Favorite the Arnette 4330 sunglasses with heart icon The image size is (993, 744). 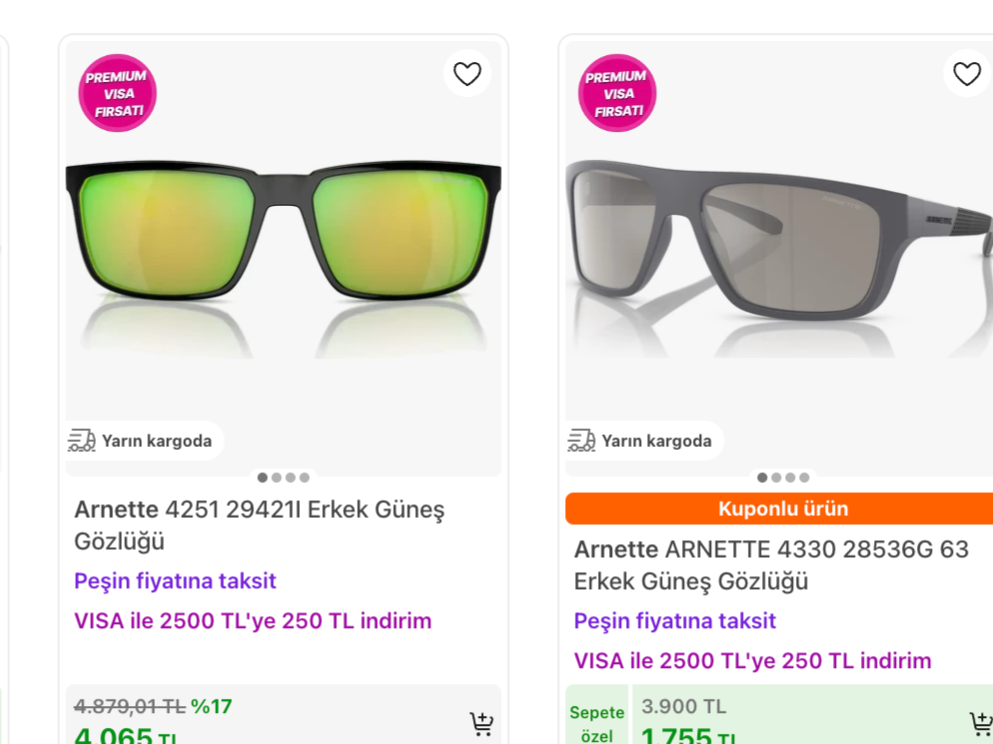click(967, 73)
